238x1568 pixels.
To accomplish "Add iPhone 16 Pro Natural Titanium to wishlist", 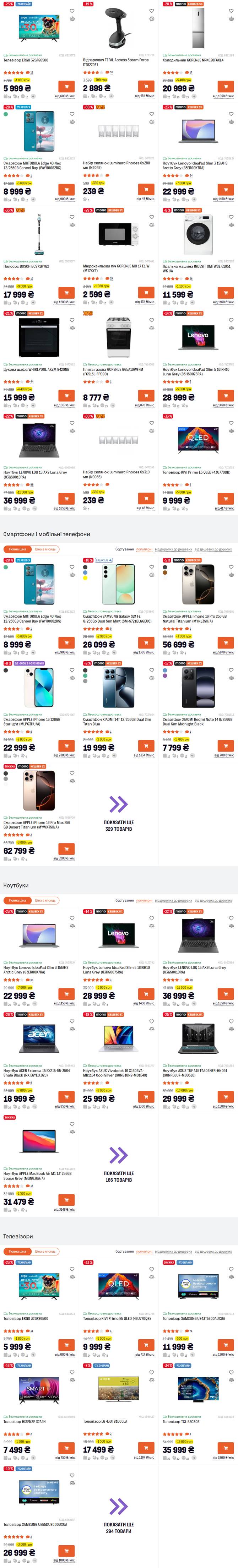I will click(x=231, y=567).
